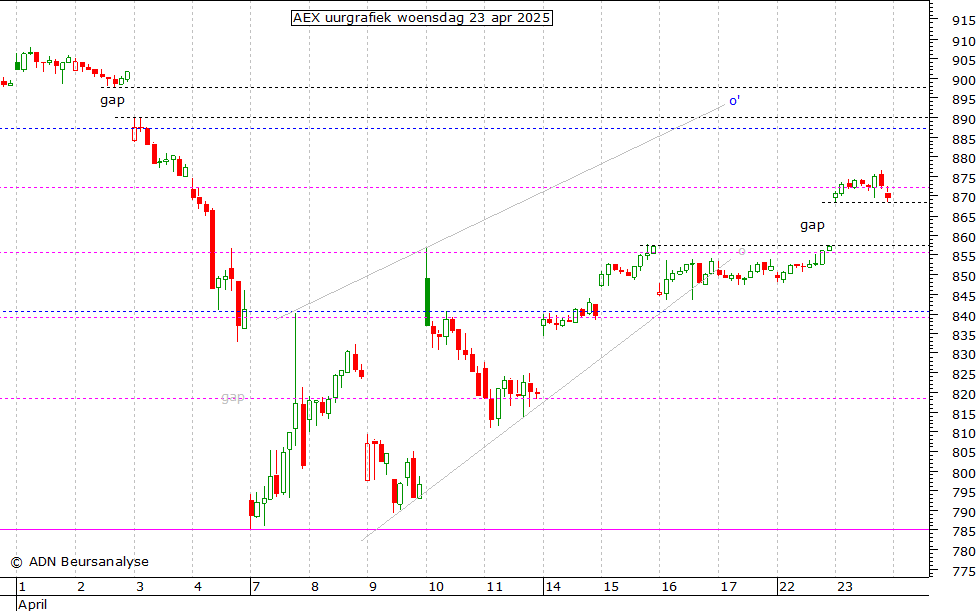Click date label 11 on time axis
The height and width of the screenshot is (611, 980).
[x=494, y=587]
